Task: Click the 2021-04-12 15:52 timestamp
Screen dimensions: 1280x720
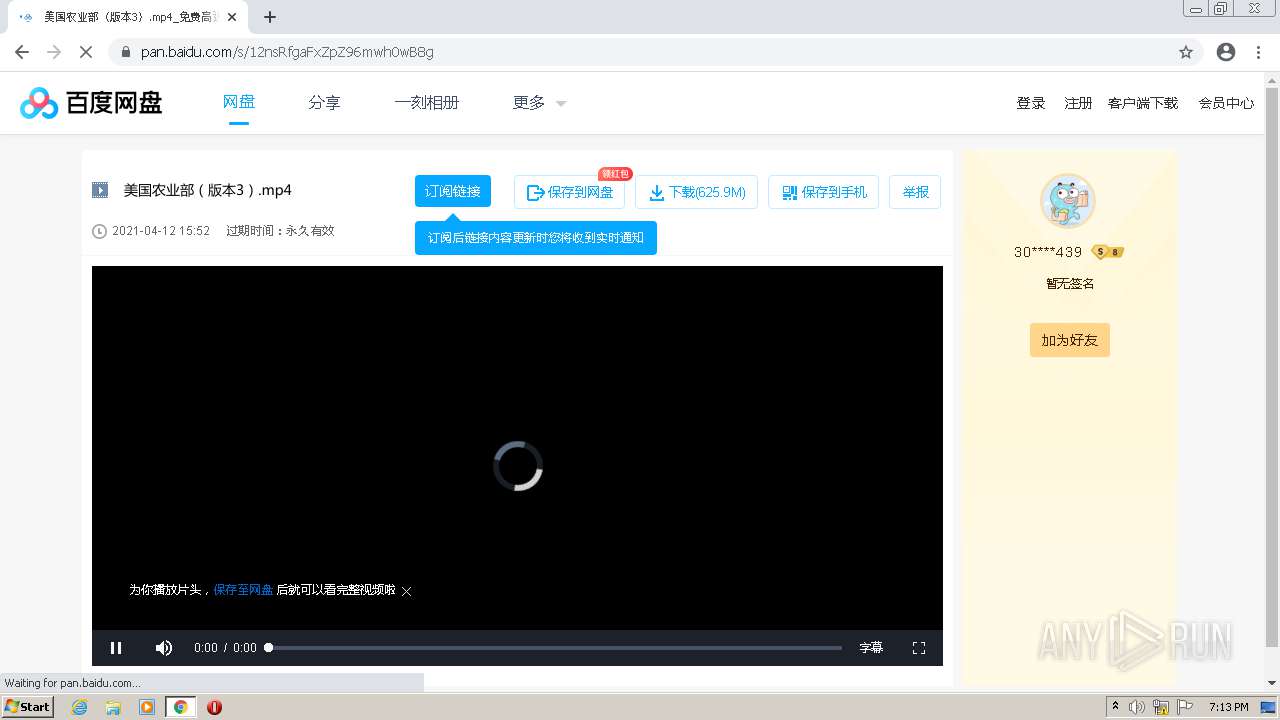Action: tap(161, 231)
